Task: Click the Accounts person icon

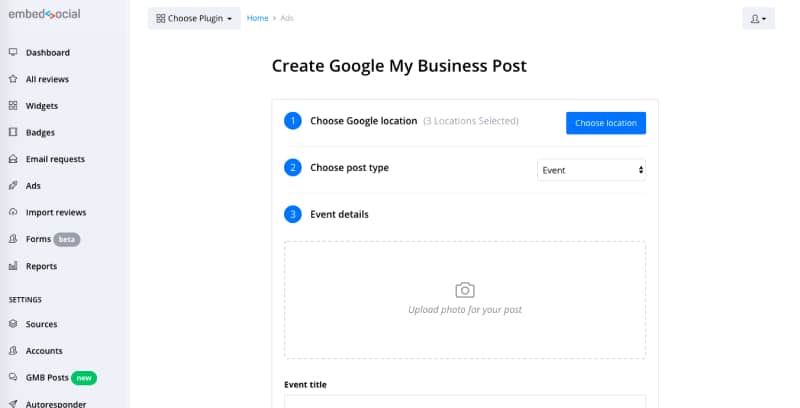Action: 13,350
